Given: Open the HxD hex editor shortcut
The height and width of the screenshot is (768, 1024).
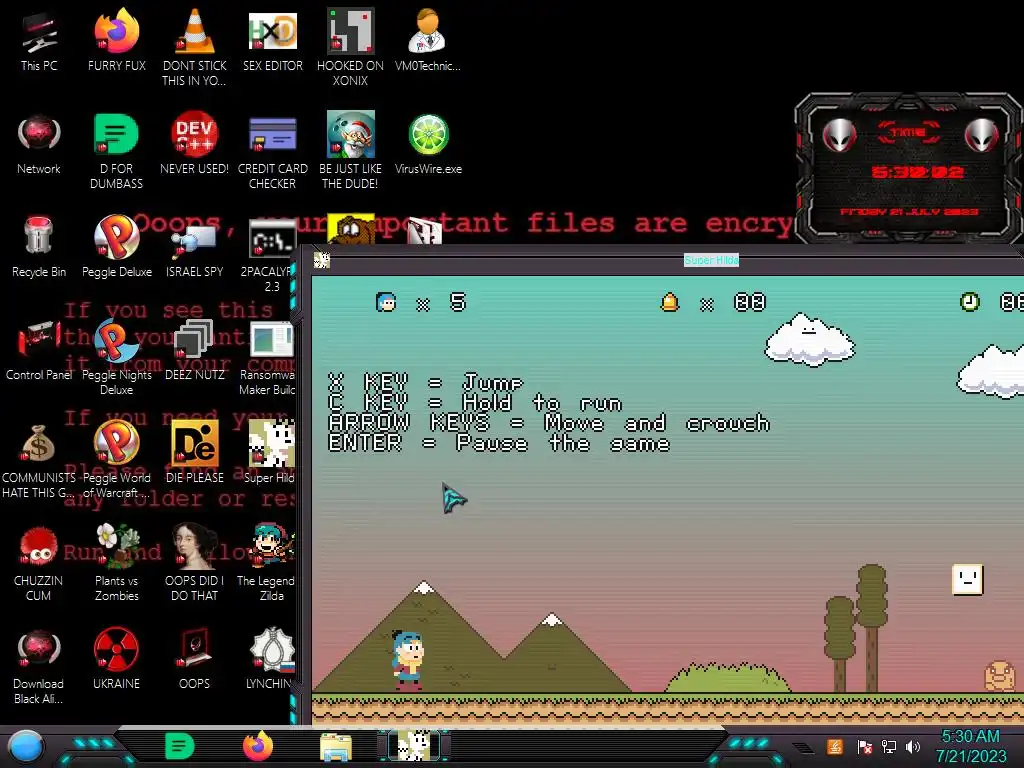Looking at the screenshot, I should pos(272,40).
